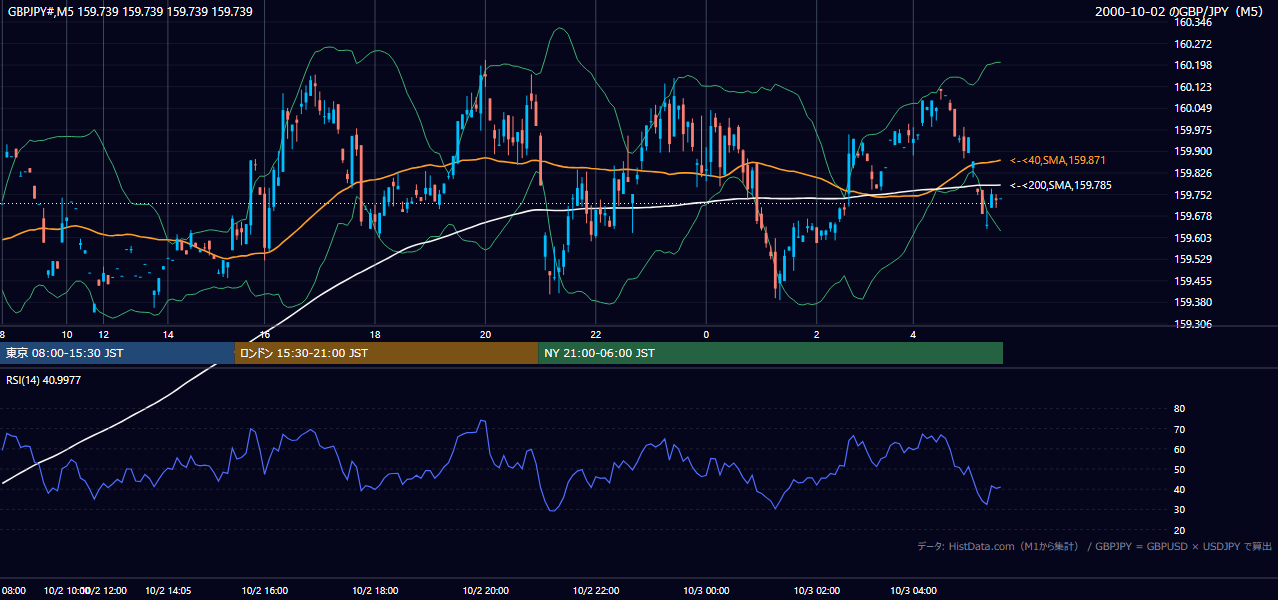Click price scale value 159.678
The image size is (1278, 600).
click(1193, 216)
